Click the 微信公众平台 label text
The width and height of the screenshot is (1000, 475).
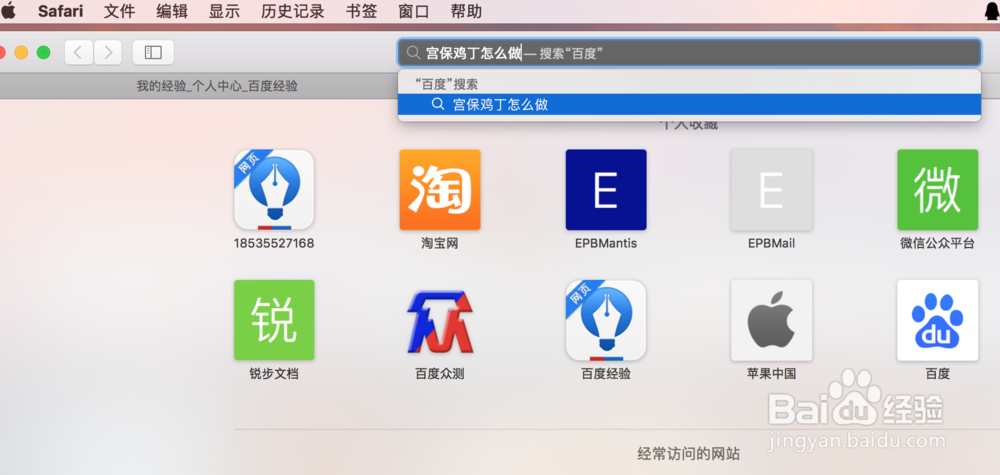(x=938, y=244)
